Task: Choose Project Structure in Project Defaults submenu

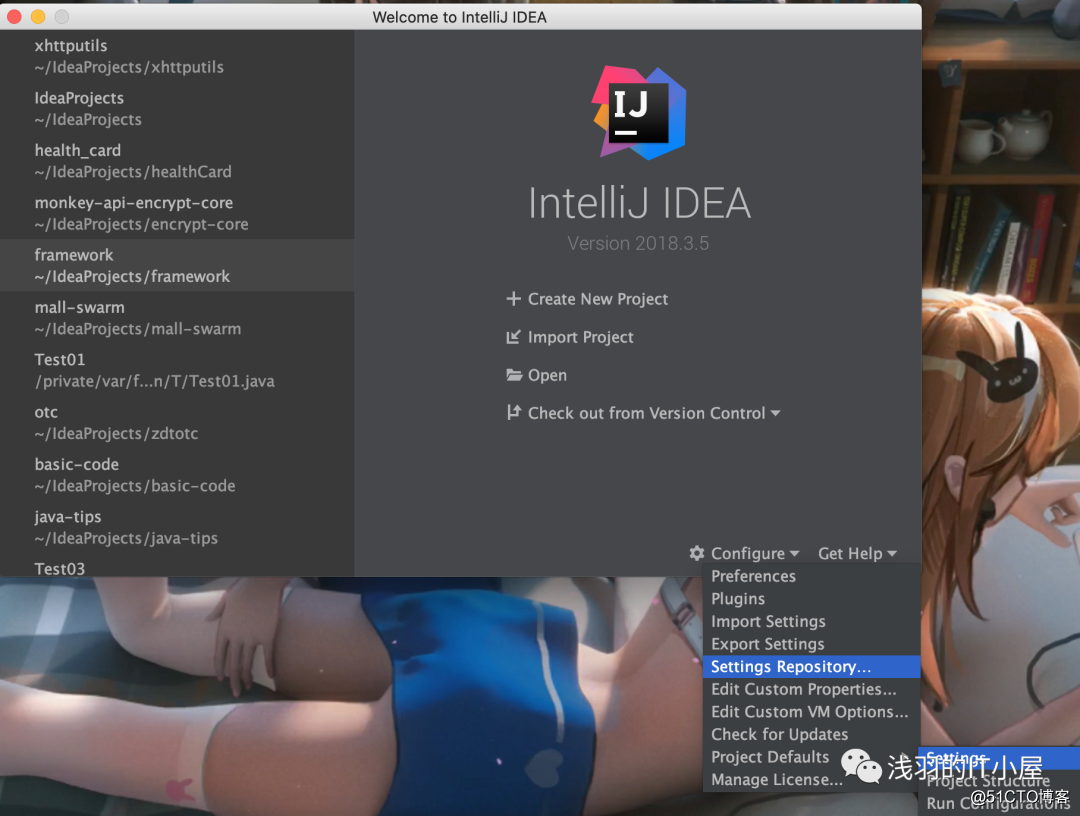Action: [989, 781]
